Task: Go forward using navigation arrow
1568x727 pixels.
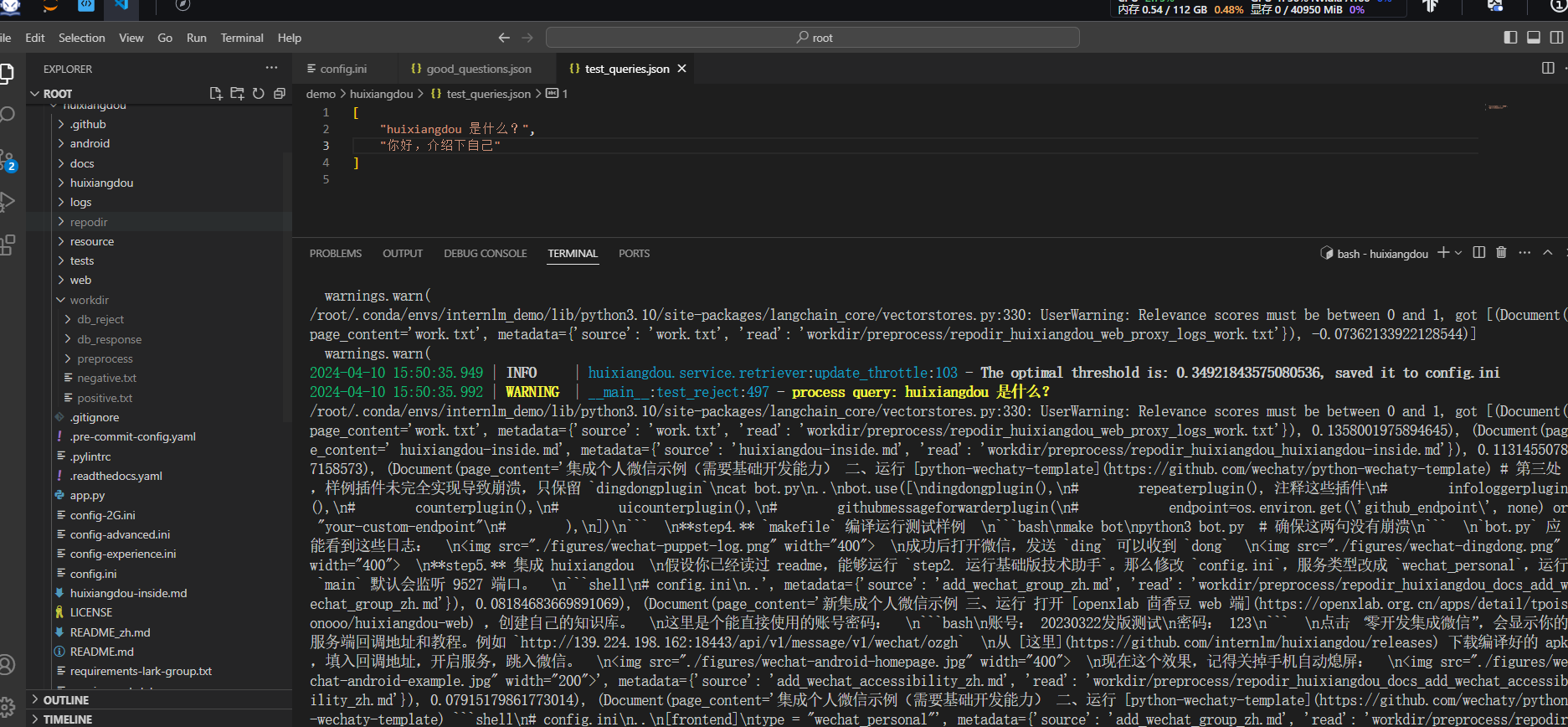Action: pos(527,38)
